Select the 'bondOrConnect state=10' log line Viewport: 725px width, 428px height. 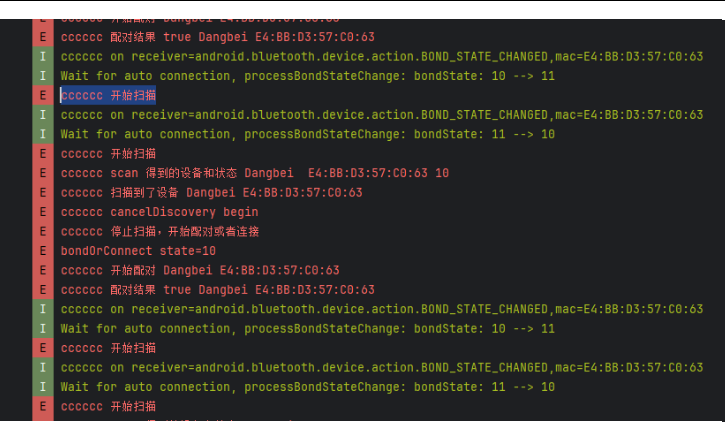click(138, 251)
